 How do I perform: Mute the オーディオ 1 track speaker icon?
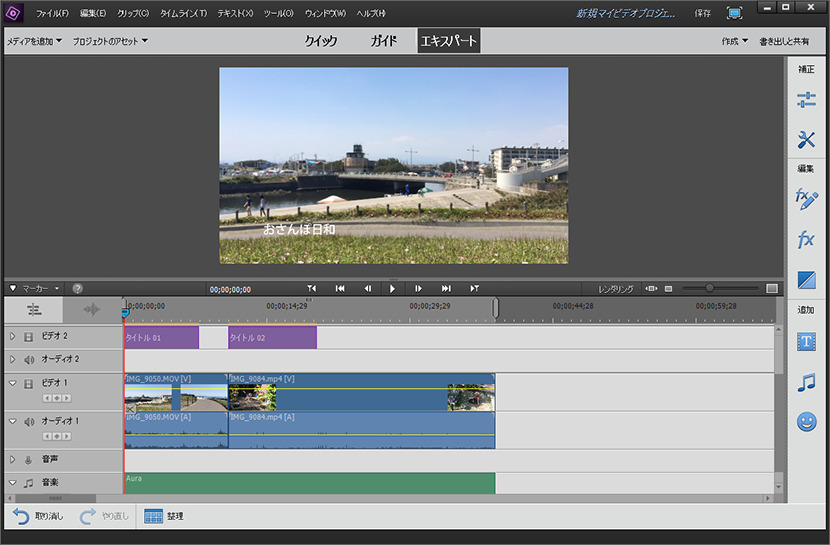(29, 422)
